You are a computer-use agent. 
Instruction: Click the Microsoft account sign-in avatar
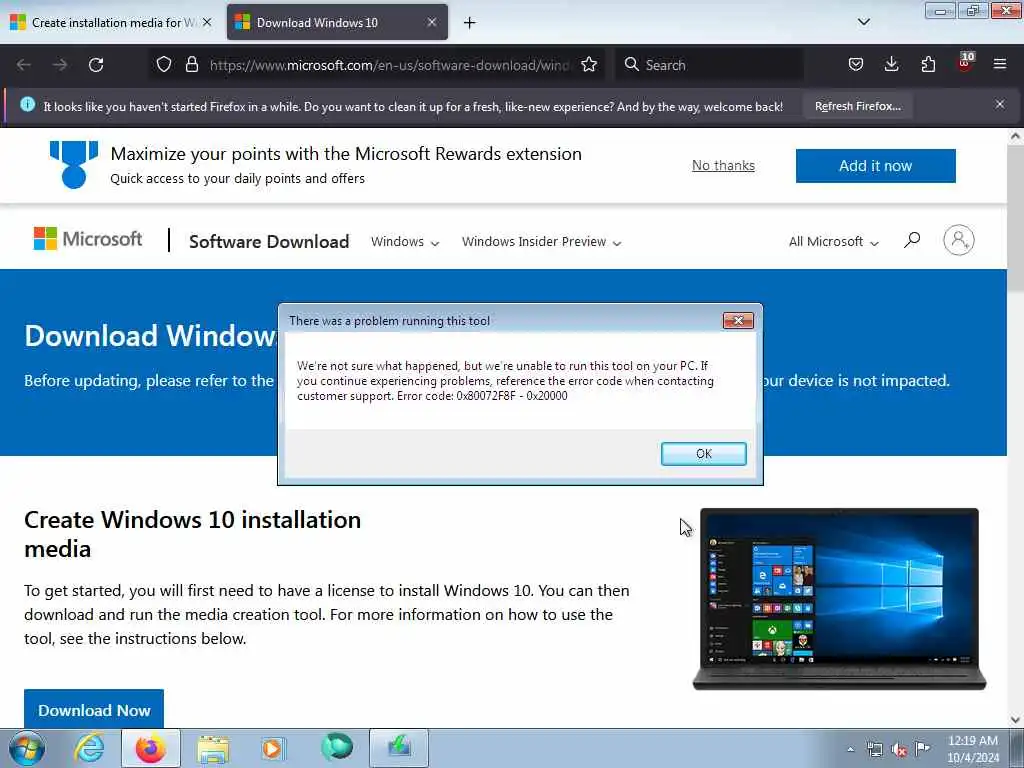click(959, 240)
